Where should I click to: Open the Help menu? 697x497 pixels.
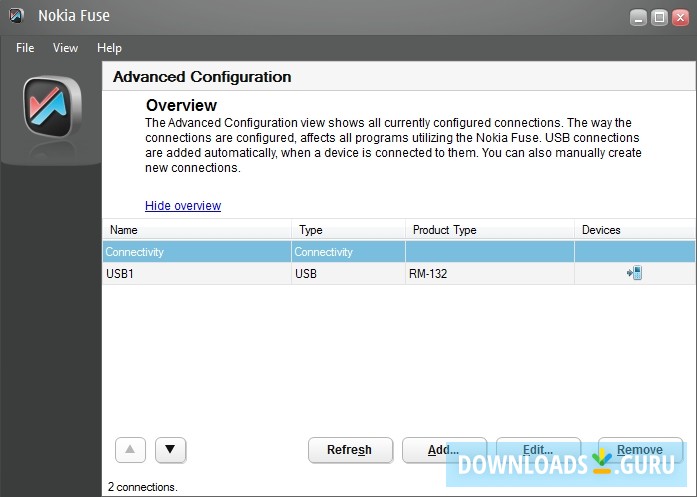[109, 48]
